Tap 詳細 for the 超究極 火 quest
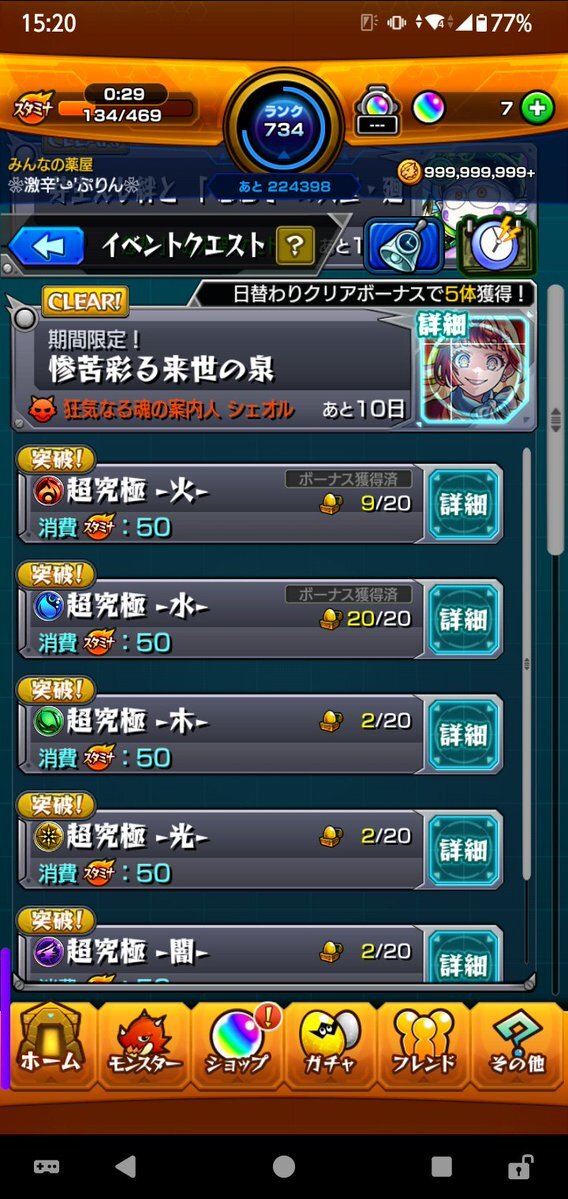The image size is (568, 1199). (464, 504)
